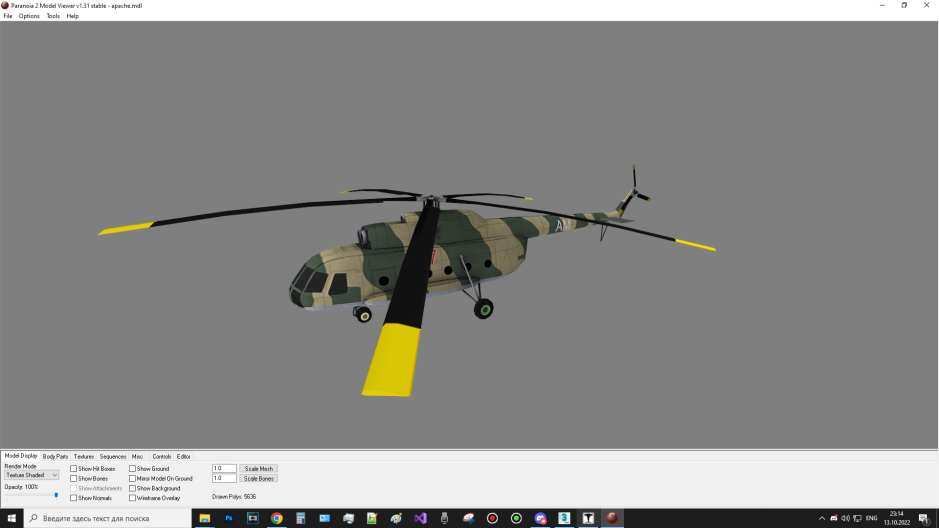The height and width of the screenshot is (528, 939).
Task: Open the notification center icon
Action: pos(925,518)
